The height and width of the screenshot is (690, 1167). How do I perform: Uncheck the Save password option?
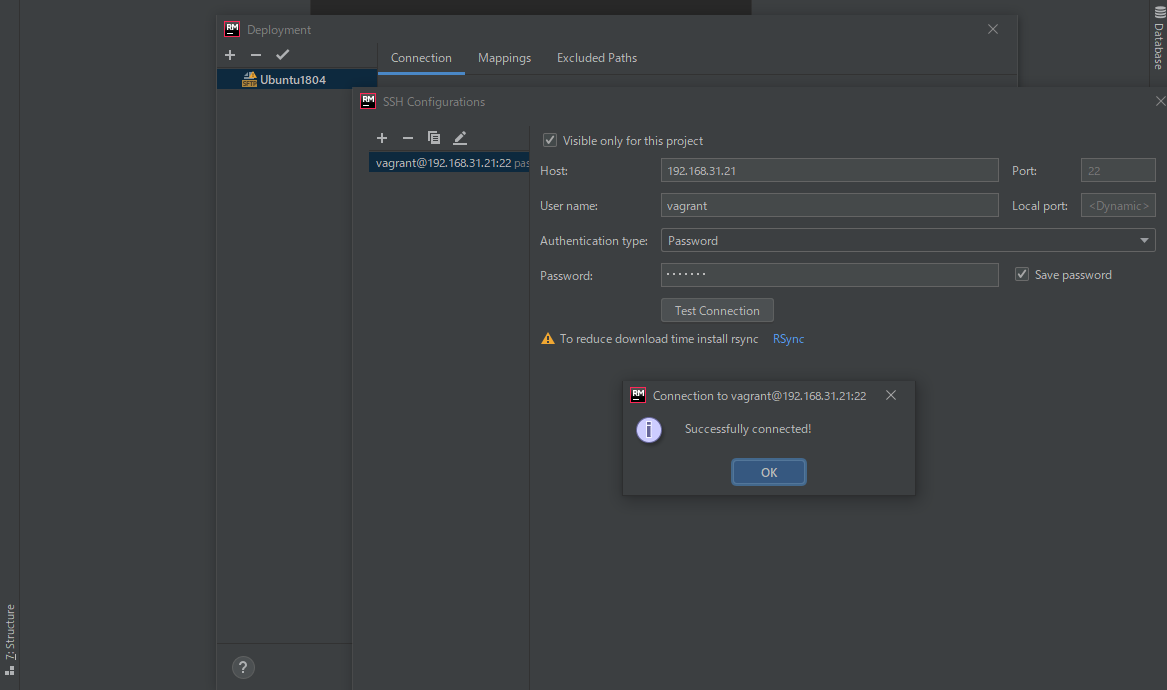[x=1021, y=274]
